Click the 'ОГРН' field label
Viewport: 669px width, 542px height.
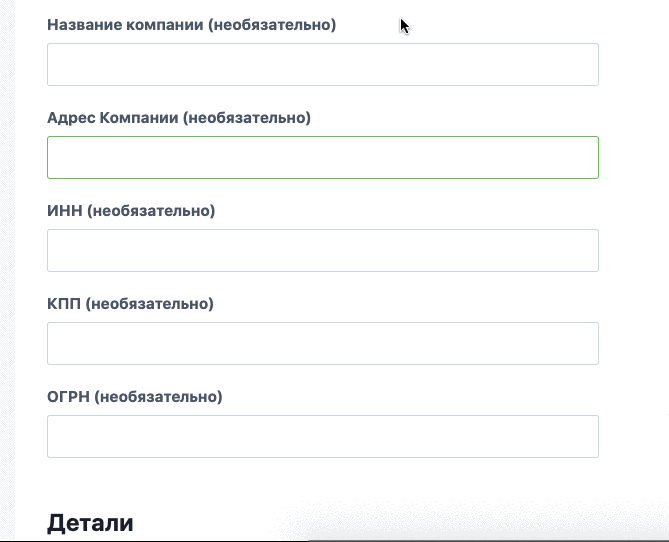pos(69,397)
